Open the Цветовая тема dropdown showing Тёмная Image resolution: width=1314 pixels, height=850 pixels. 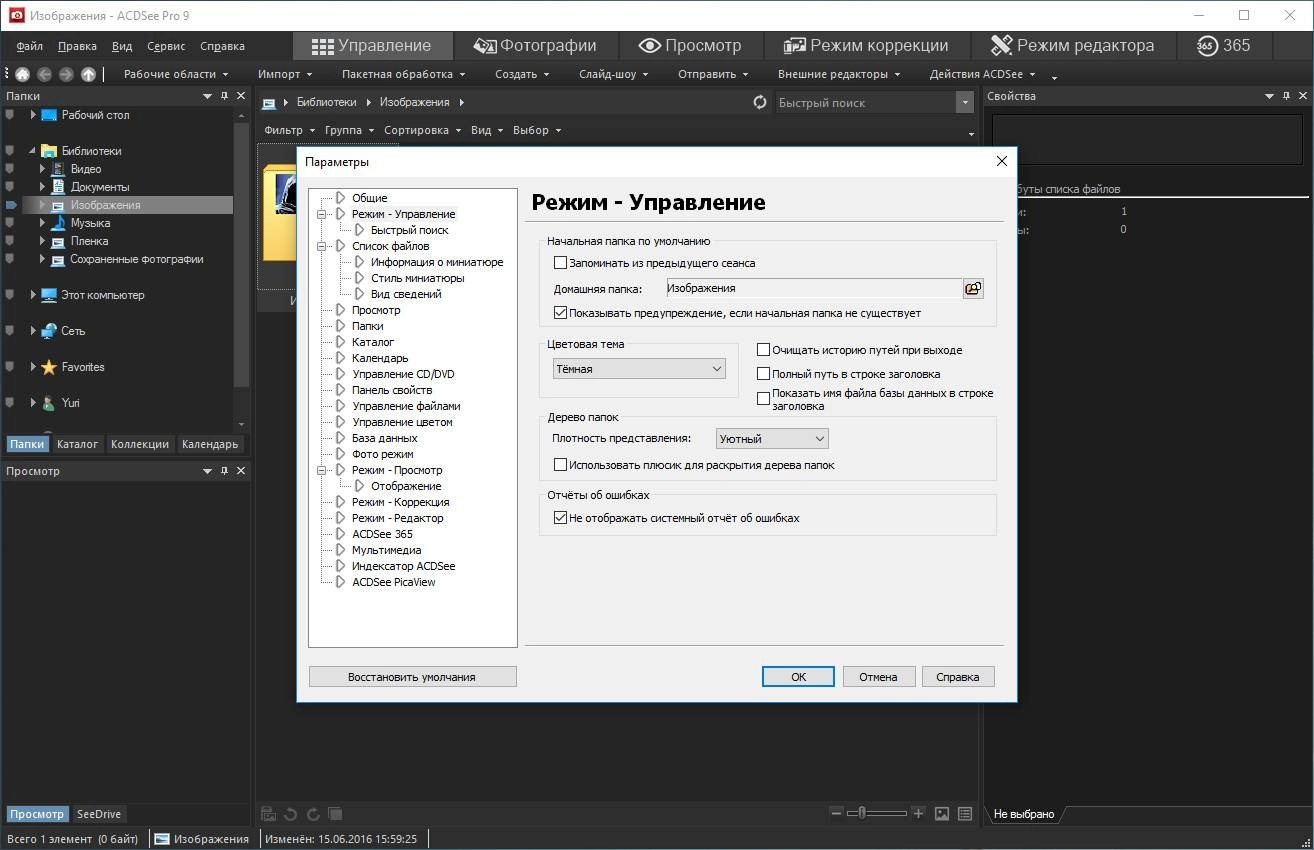[639, 369]
